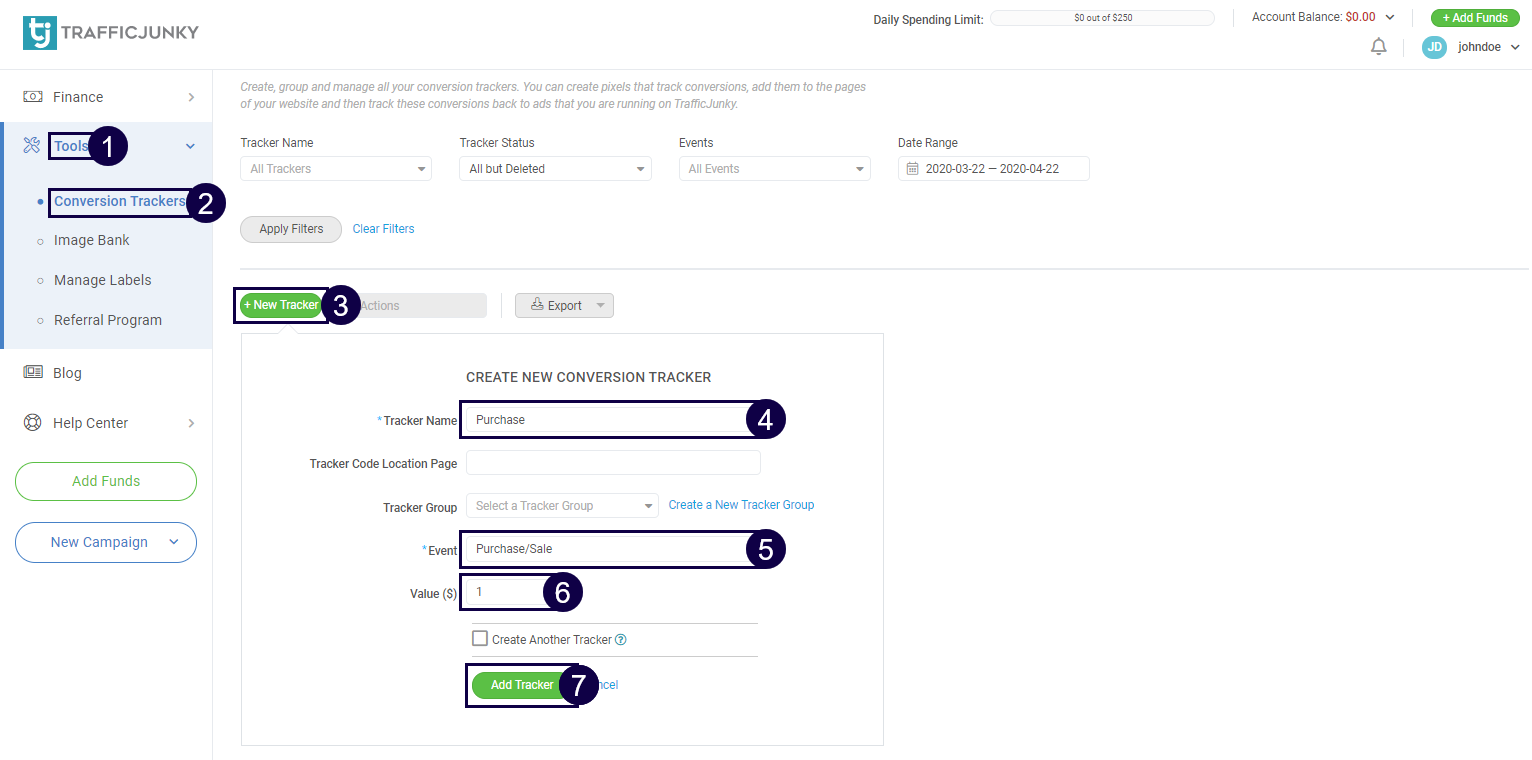Open the Date Range picker field
The image size is (1532, 760).
tap(992, 169)
